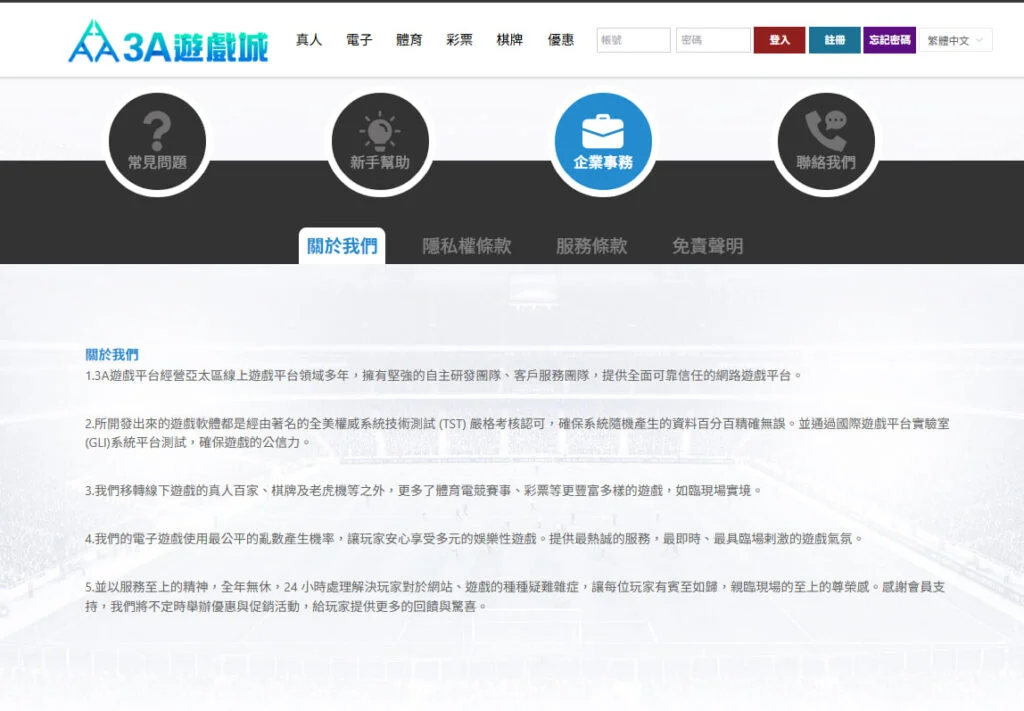The width and height of the screenshot is (1024, 711).
Task: Click the purple 忘記密碼 button
Action: [x=889, y=40]
